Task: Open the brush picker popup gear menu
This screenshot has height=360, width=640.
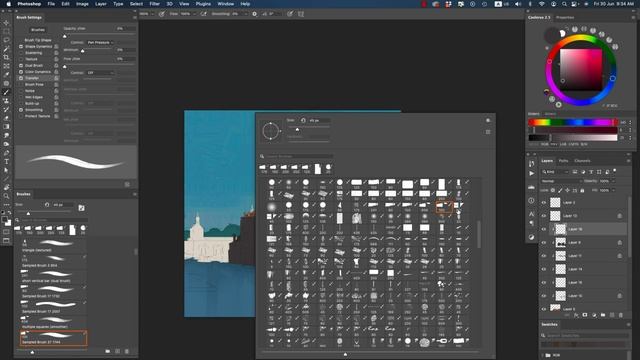Action: 488,120
